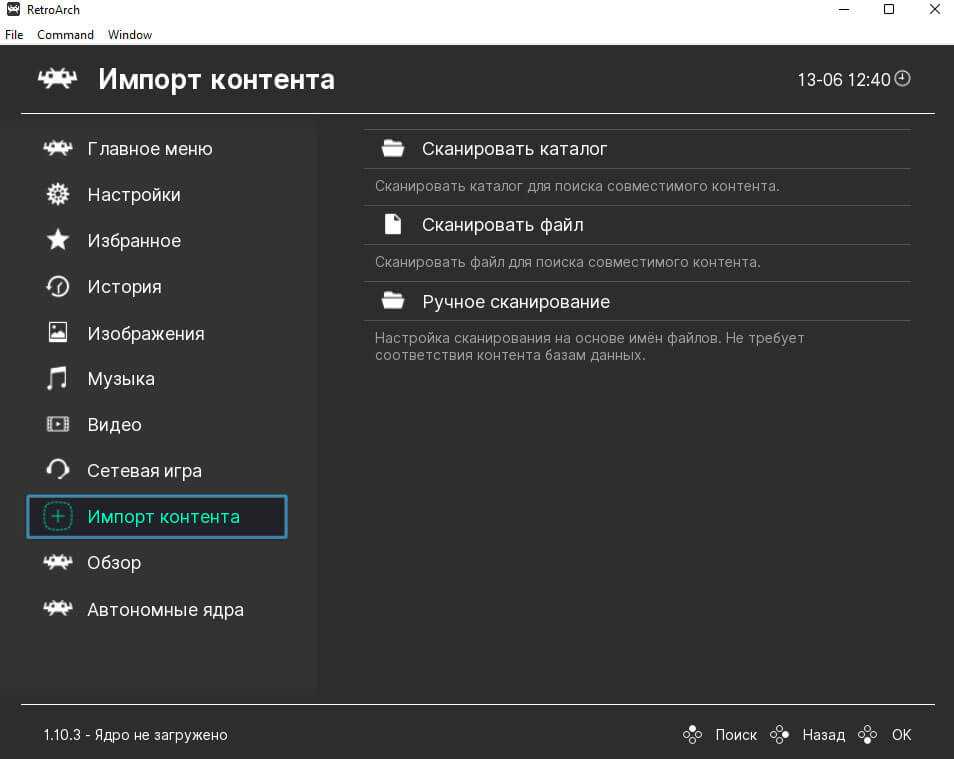Select Автономные ядра in the sidebar

coord(165,610)
